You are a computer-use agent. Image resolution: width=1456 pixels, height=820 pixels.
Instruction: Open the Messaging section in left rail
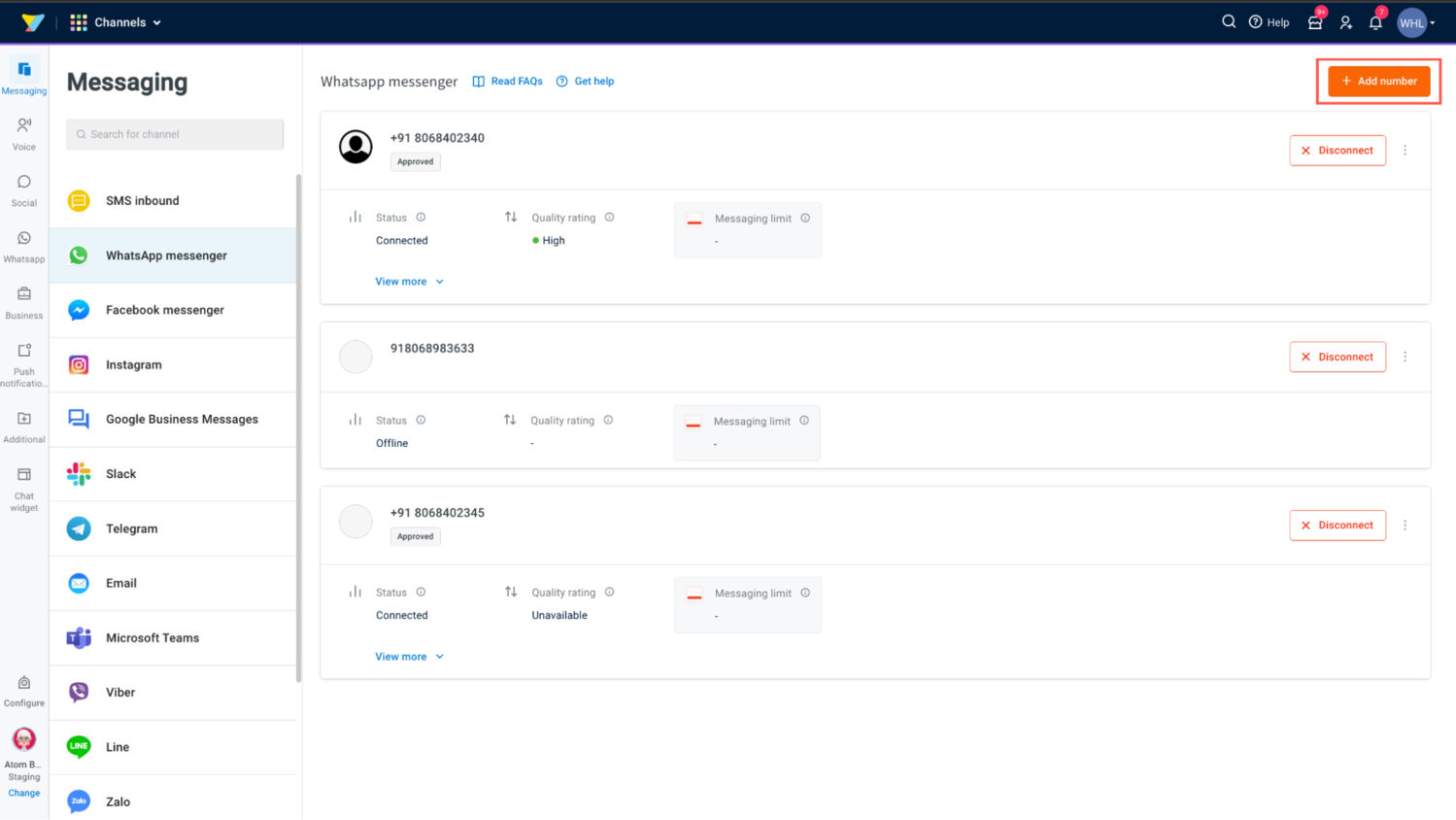click(24, 77)
